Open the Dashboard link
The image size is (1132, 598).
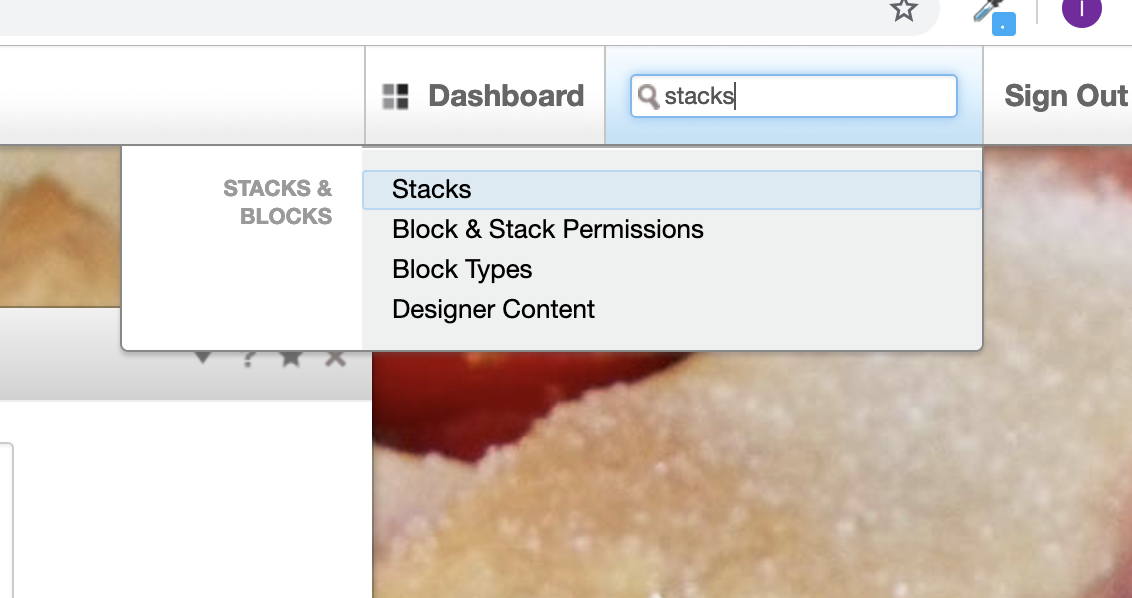(505, 96)
